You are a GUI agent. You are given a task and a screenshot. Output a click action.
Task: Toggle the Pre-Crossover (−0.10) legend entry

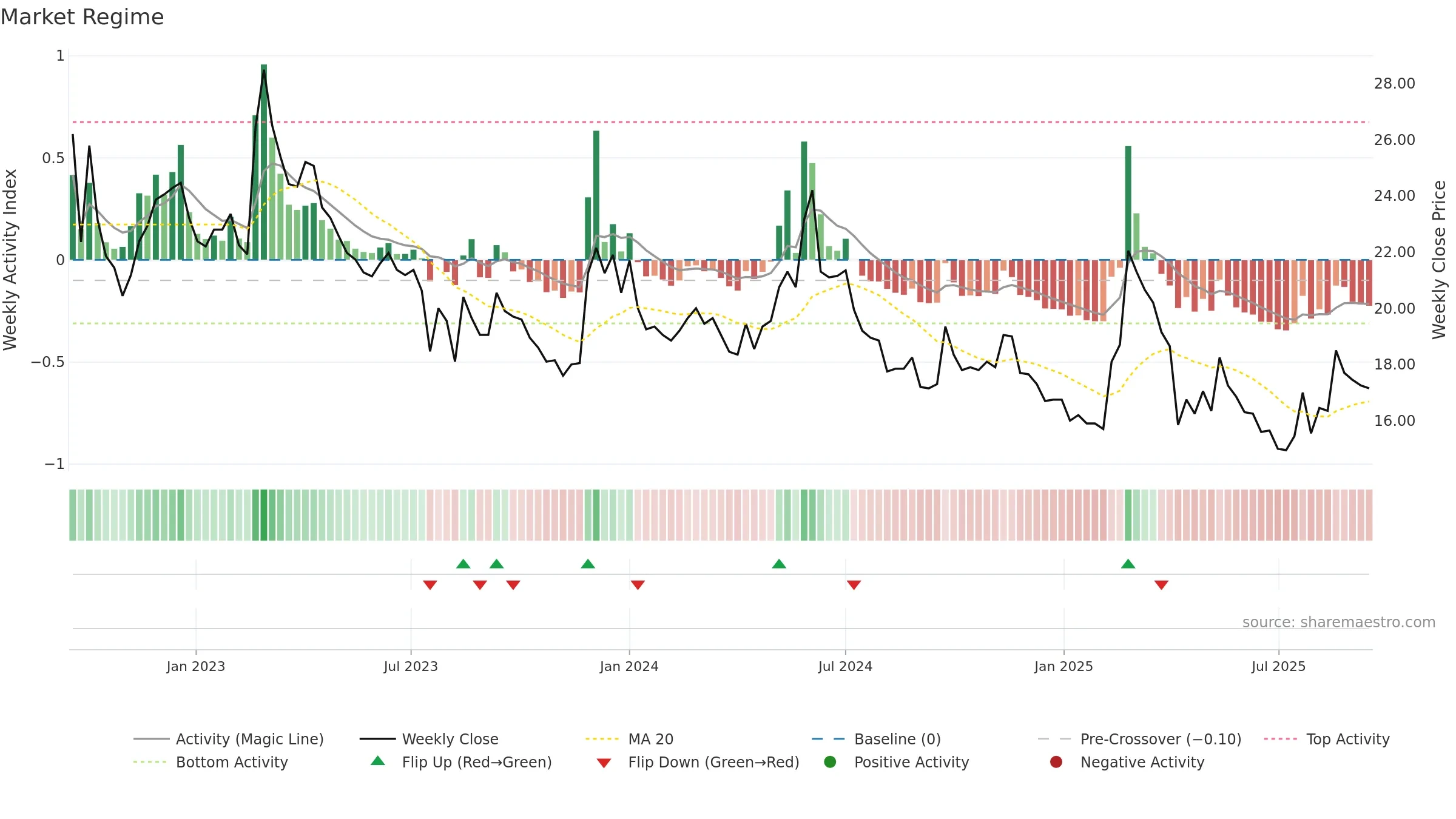1139,739
